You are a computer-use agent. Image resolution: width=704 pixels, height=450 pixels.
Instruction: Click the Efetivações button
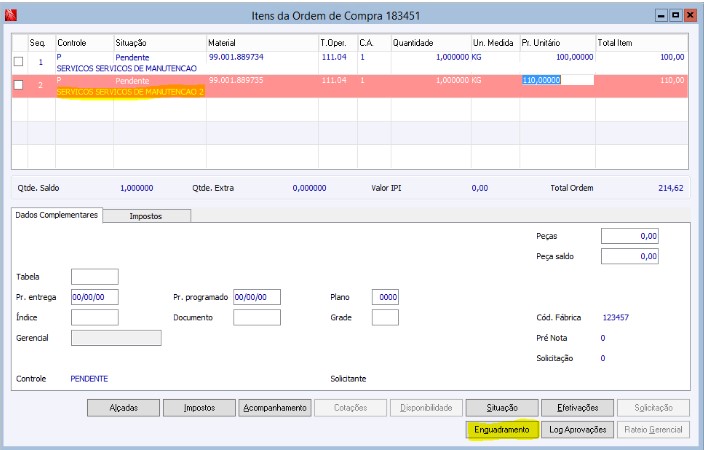[577, 408]
